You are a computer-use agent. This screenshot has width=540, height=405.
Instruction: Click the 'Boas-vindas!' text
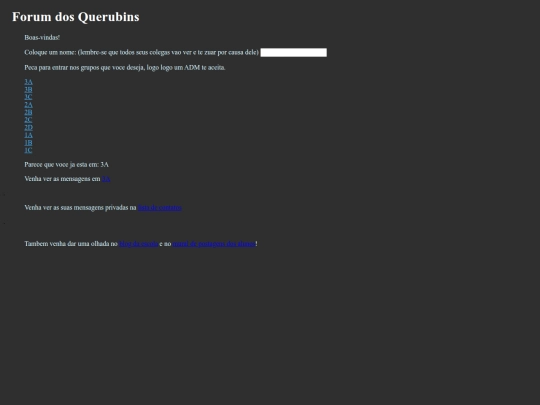pyautogui.click(x=42, y=37)
